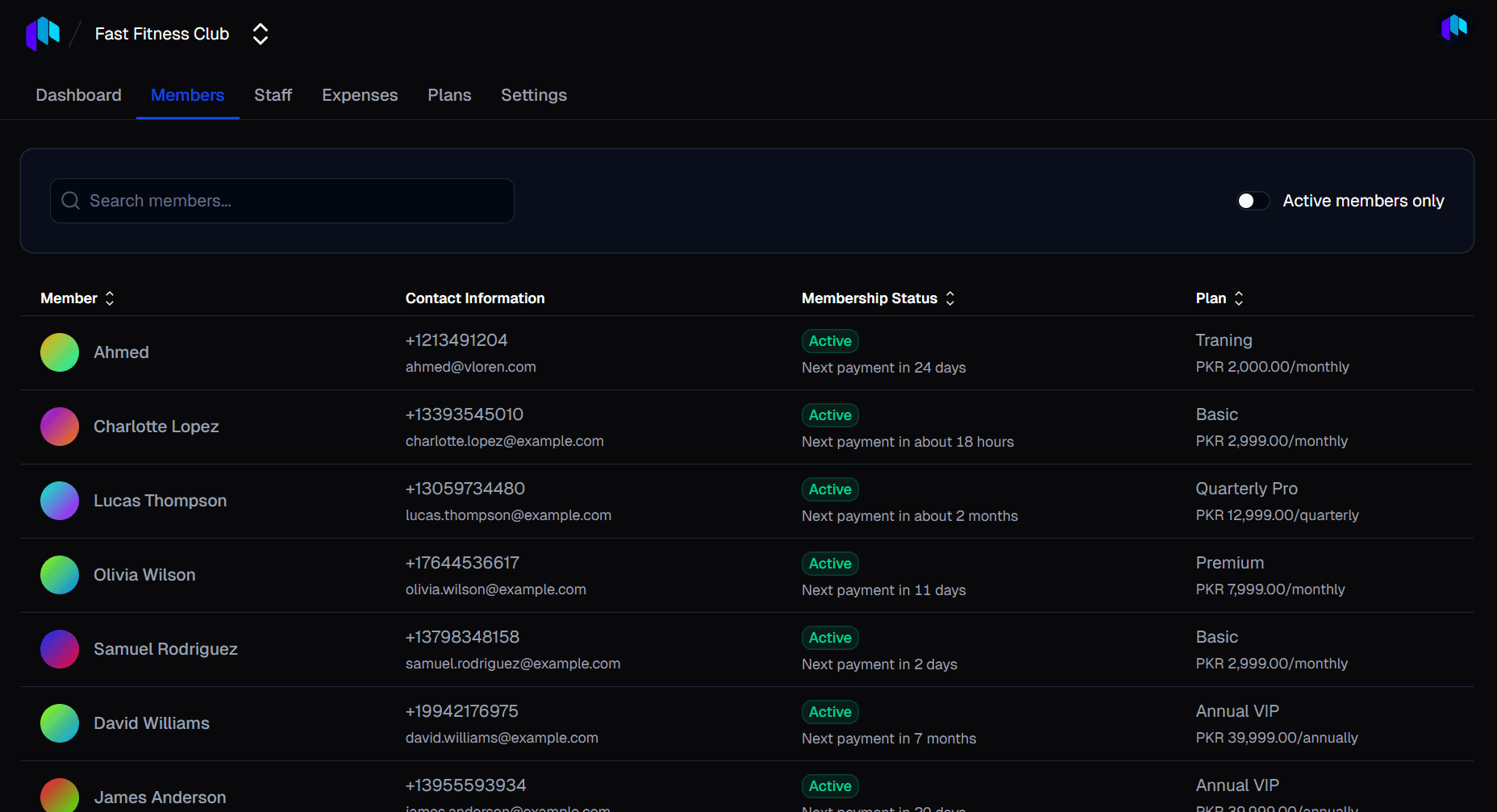Image resolution: width=1497 pixels, height=812 pixels.
Task: Click inside the Search members field
Action: pos(282,201)
